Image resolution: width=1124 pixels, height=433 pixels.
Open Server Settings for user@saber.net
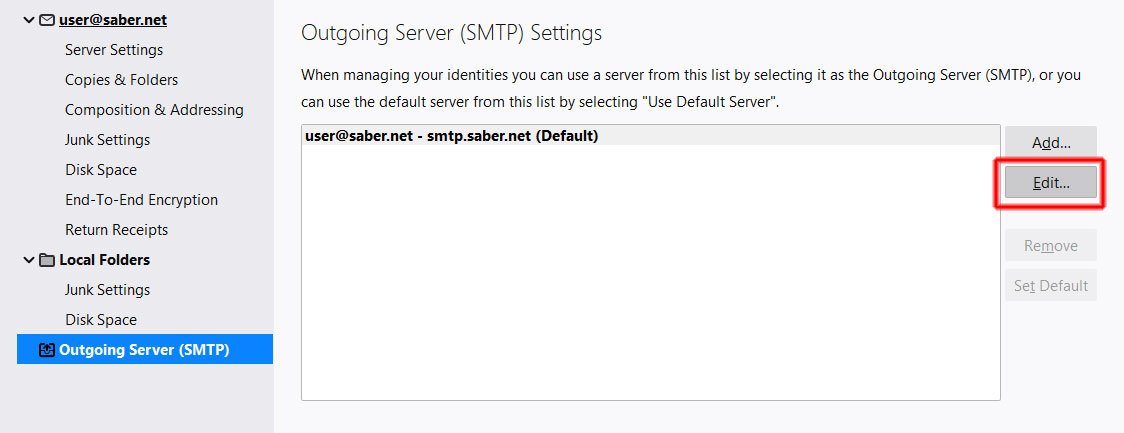click(114, 50)
